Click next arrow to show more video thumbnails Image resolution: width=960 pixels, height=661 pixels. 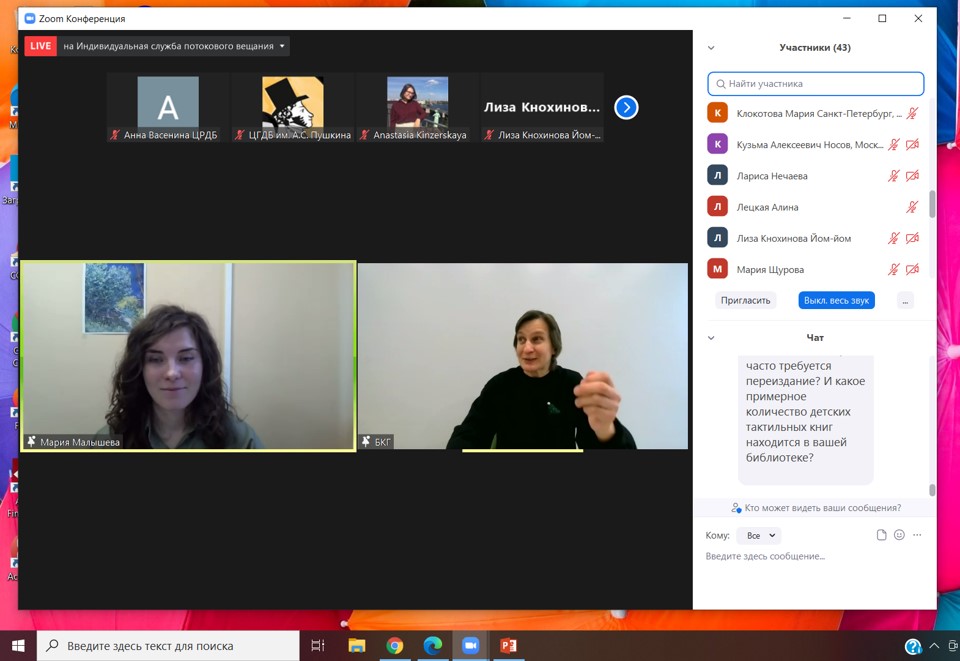point(626,107)
